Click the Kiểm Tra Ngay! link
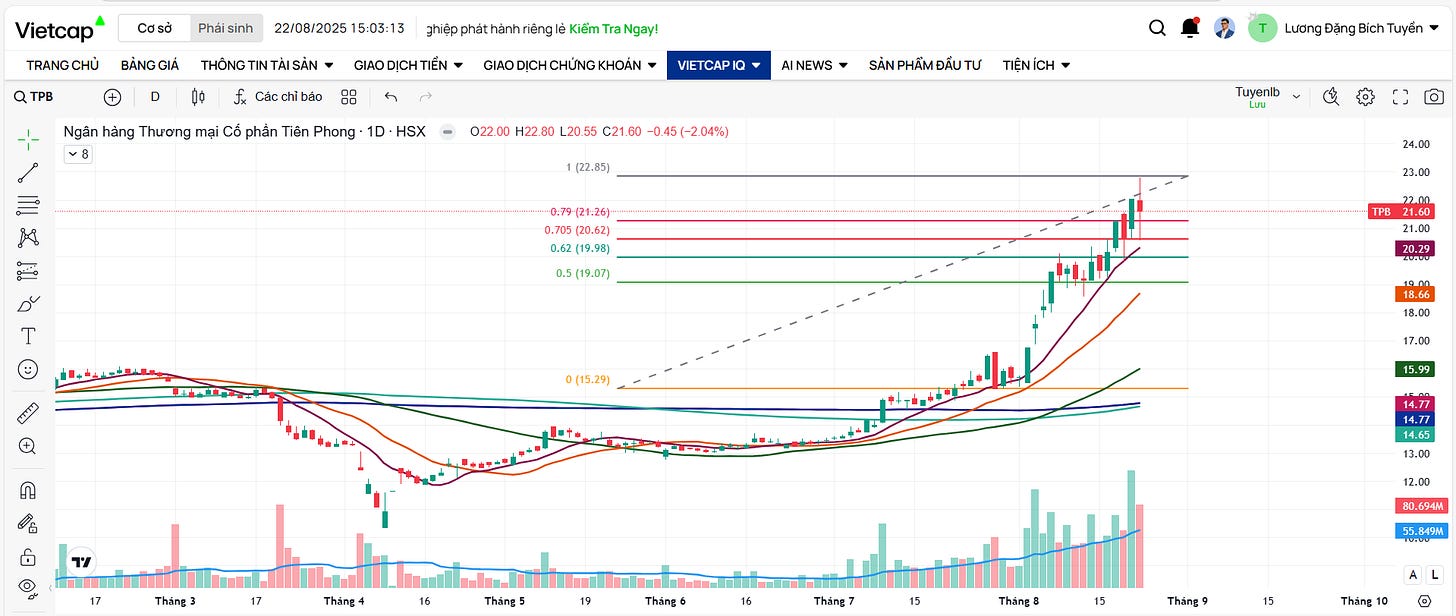The width and height of the screenshot is (1456, 616). tap(614, 29)
